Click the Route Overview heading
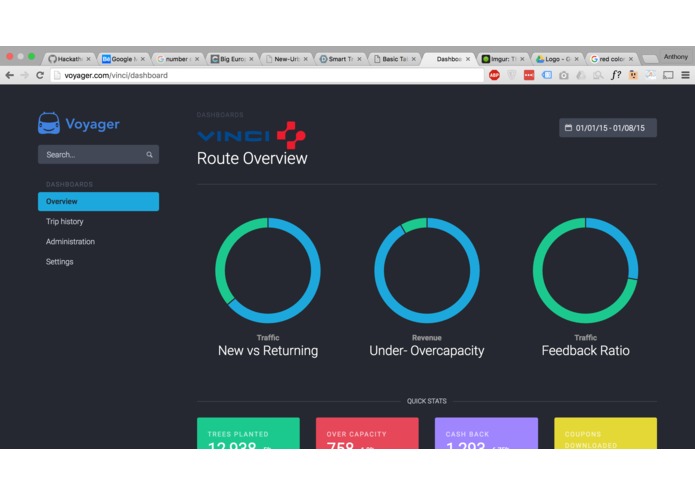 (252, 159)
